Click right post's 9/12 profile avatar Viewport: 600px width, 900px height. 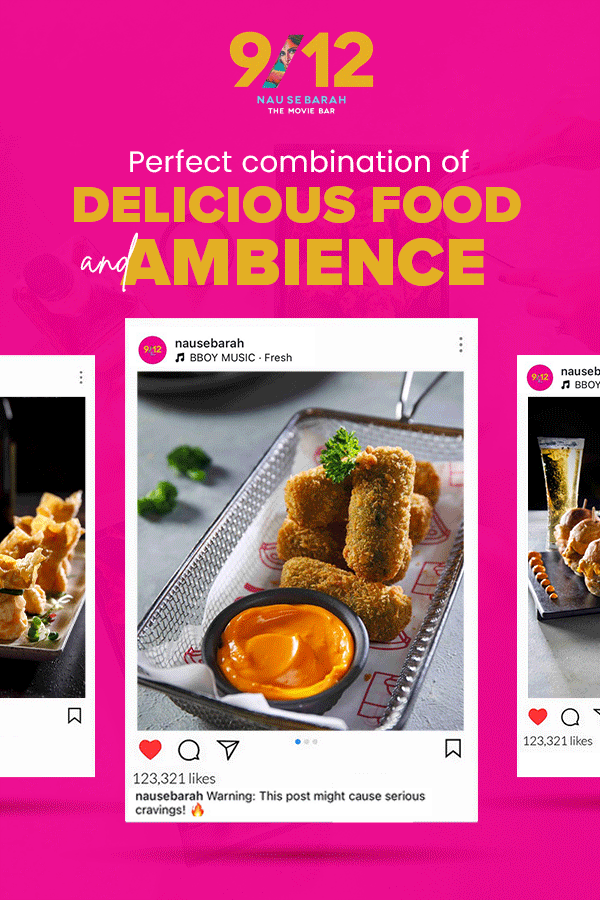540,378
